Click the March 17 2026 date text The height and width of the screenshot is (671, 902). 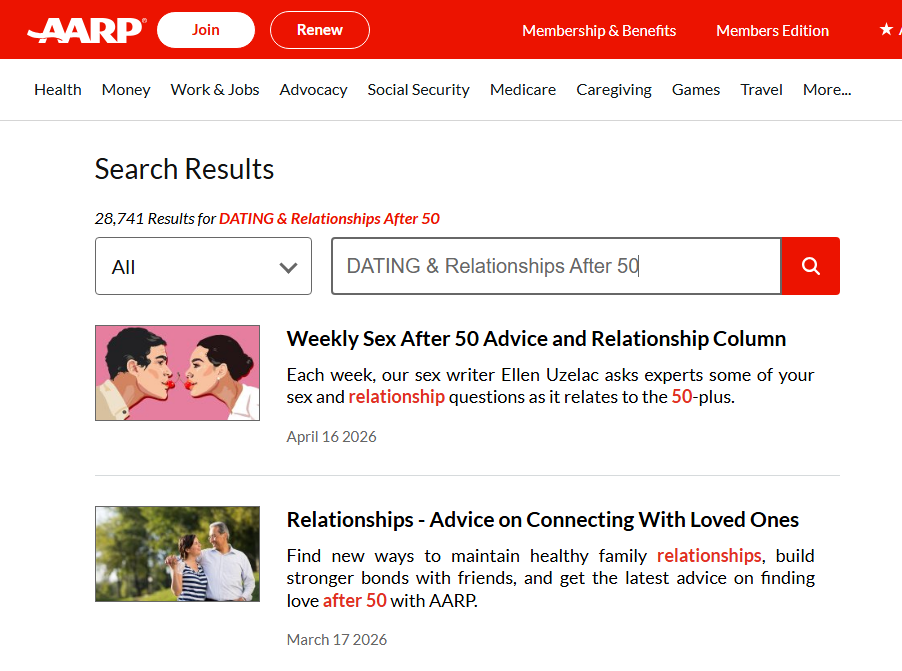pyautogui.click(x=337, y=640)
